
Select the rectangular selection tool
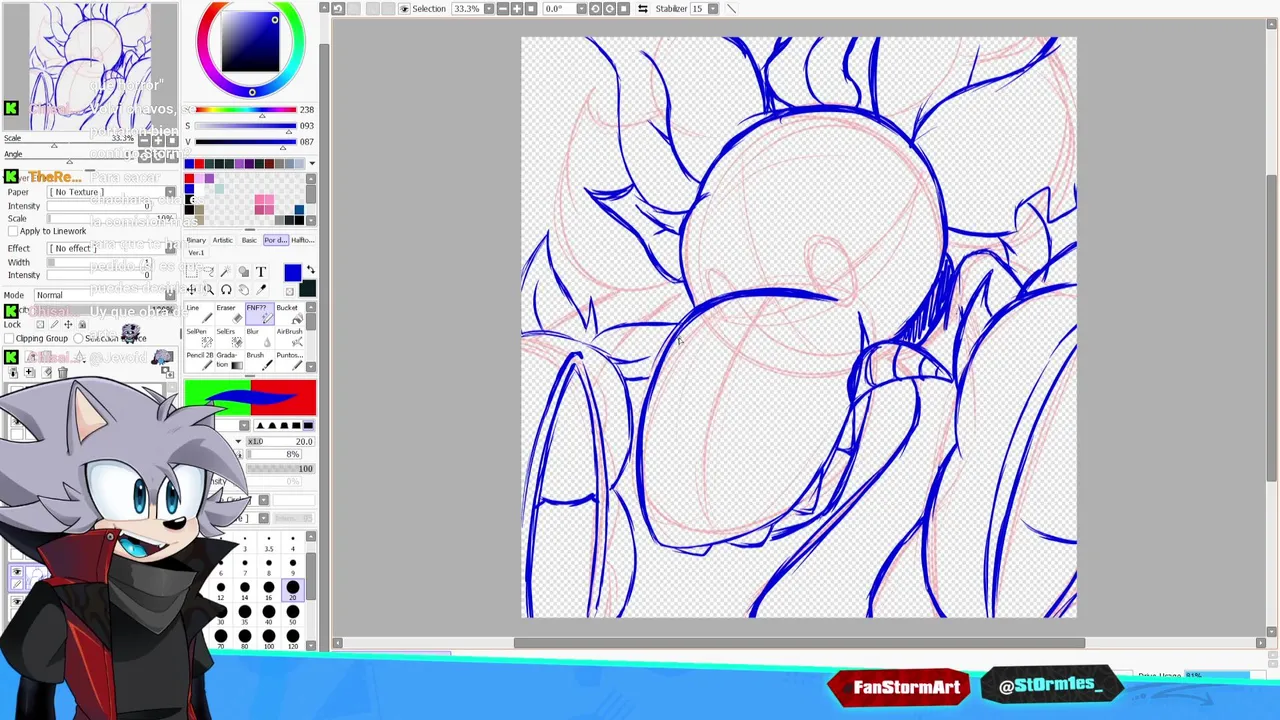pyautogui.click(x=191, y=271)
